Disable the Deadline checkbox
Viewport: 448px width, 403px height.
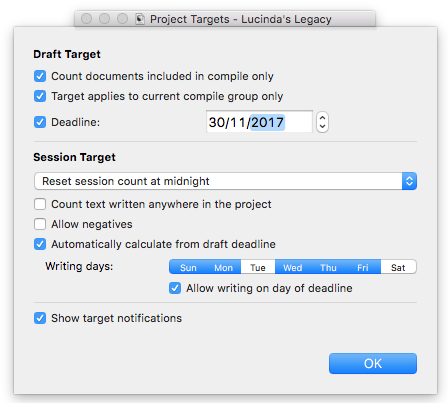pyautogui.click(x=40, y=122)
